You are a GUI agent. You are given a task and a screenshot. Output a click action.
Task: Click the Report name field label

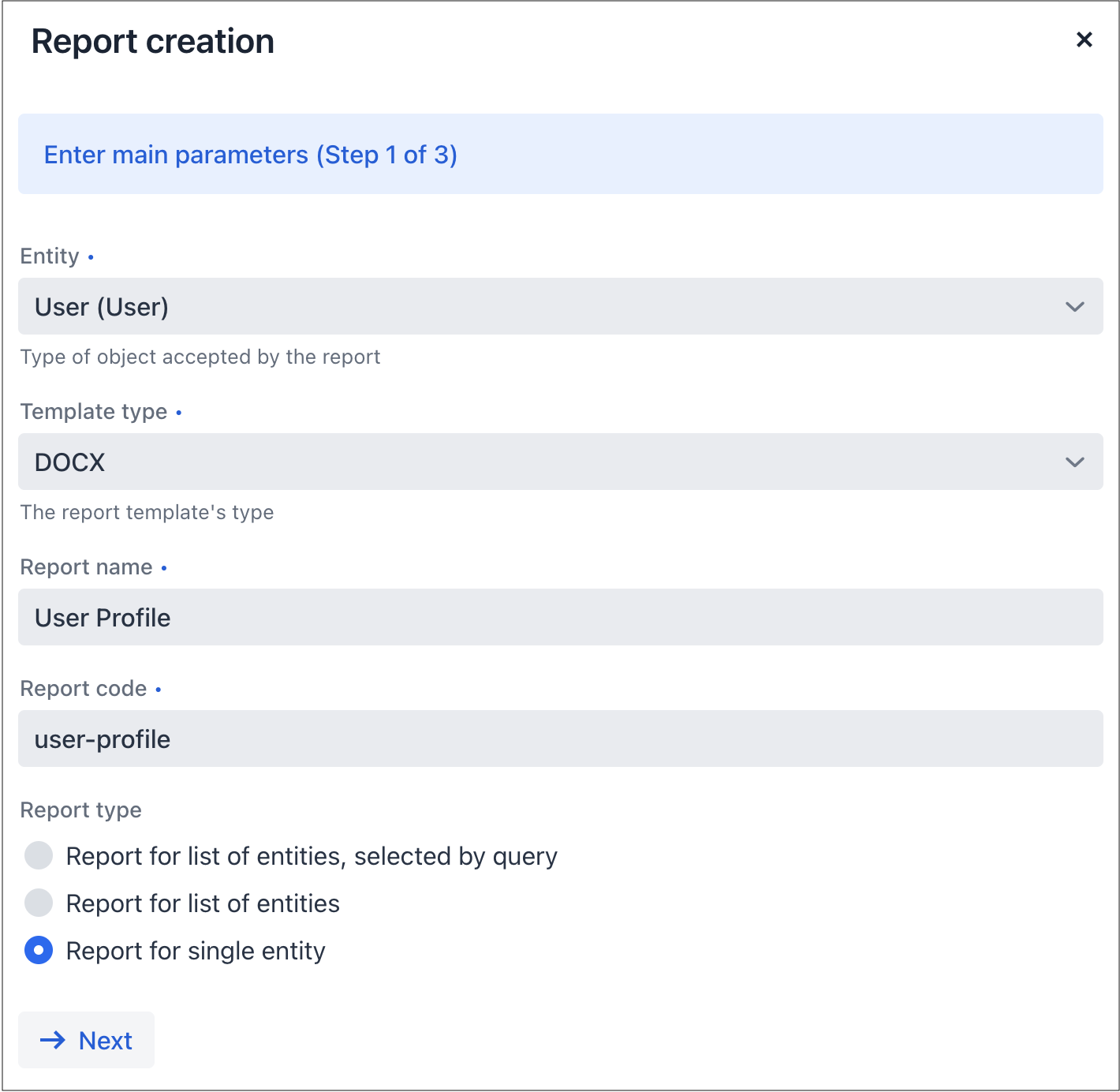tap(86, 567)
